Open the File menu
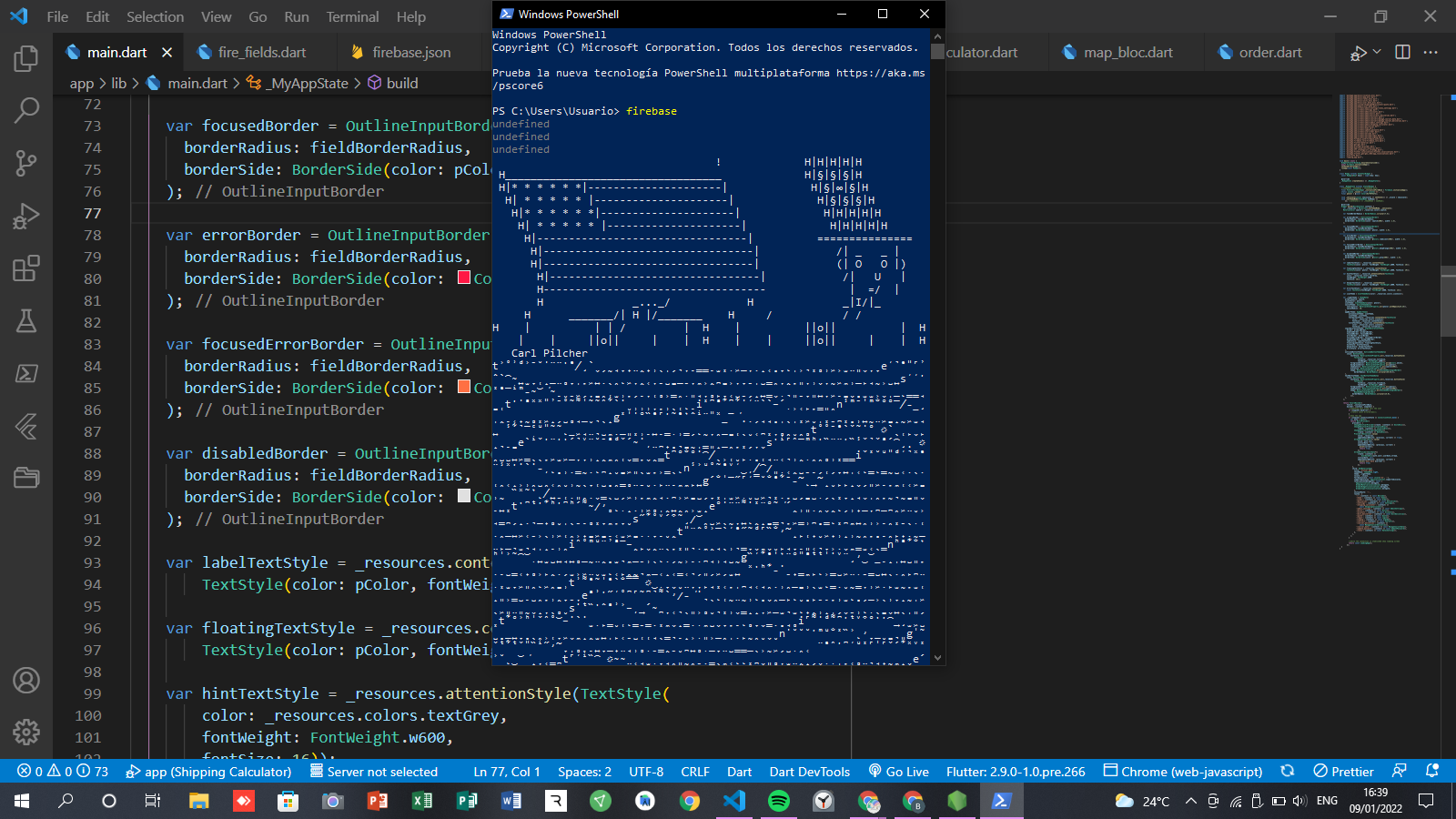 [57, 16]
